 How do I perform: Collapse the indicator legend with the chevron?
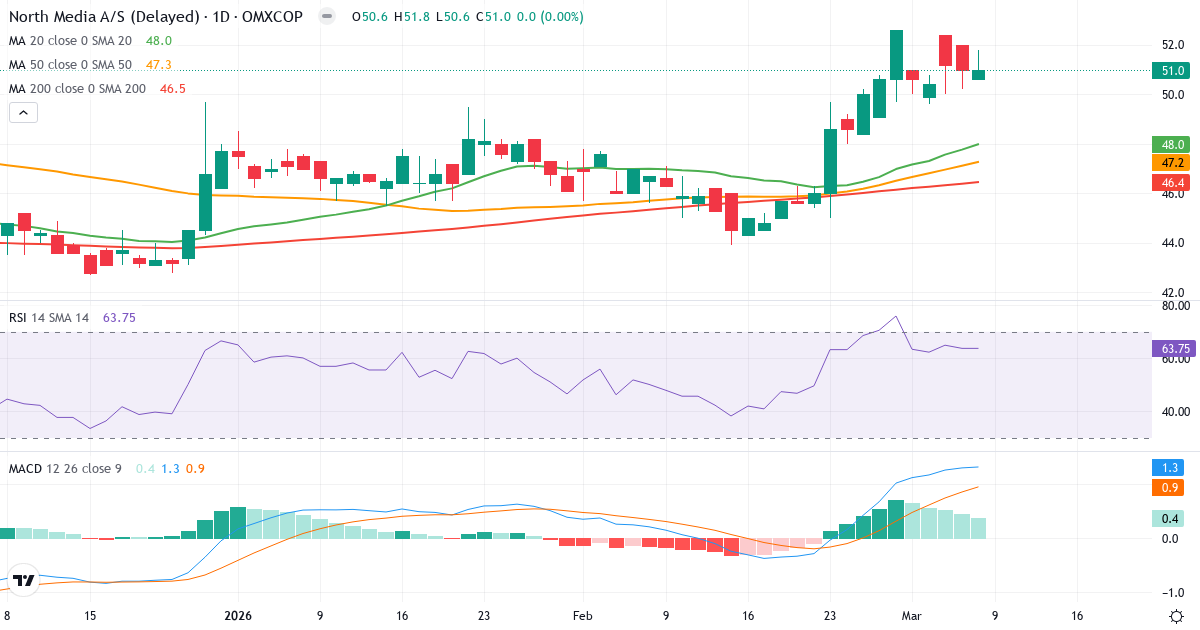tap(22, 112)
